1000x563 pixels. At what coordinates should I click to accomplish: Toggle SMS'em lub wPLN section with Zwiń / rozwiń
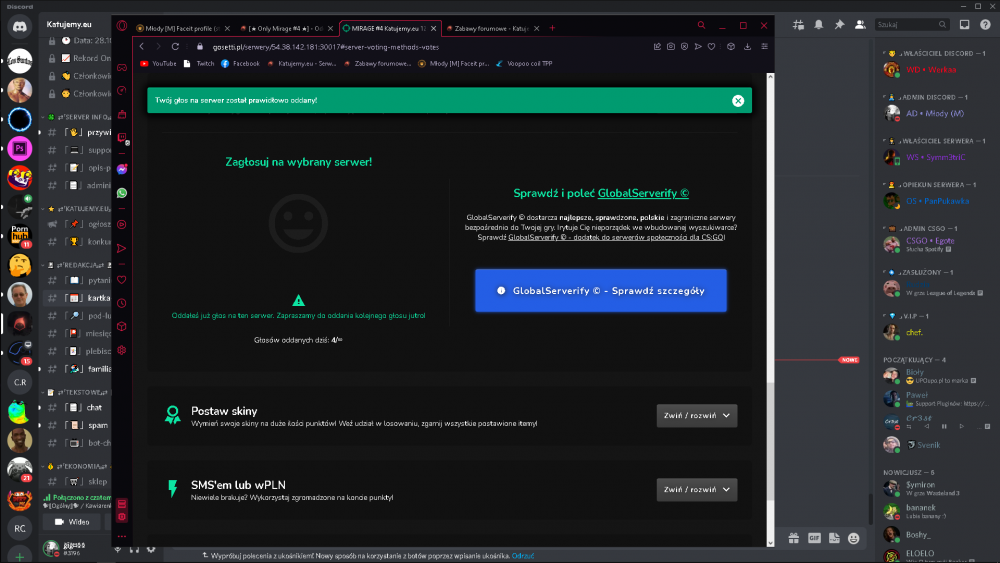point(696,490)
